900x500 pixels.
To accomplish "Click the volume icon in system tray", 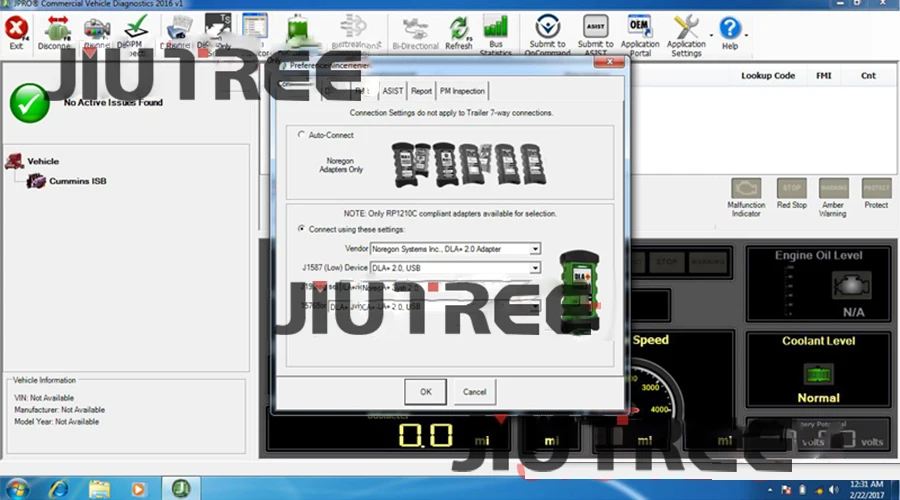I will [833, 490].
